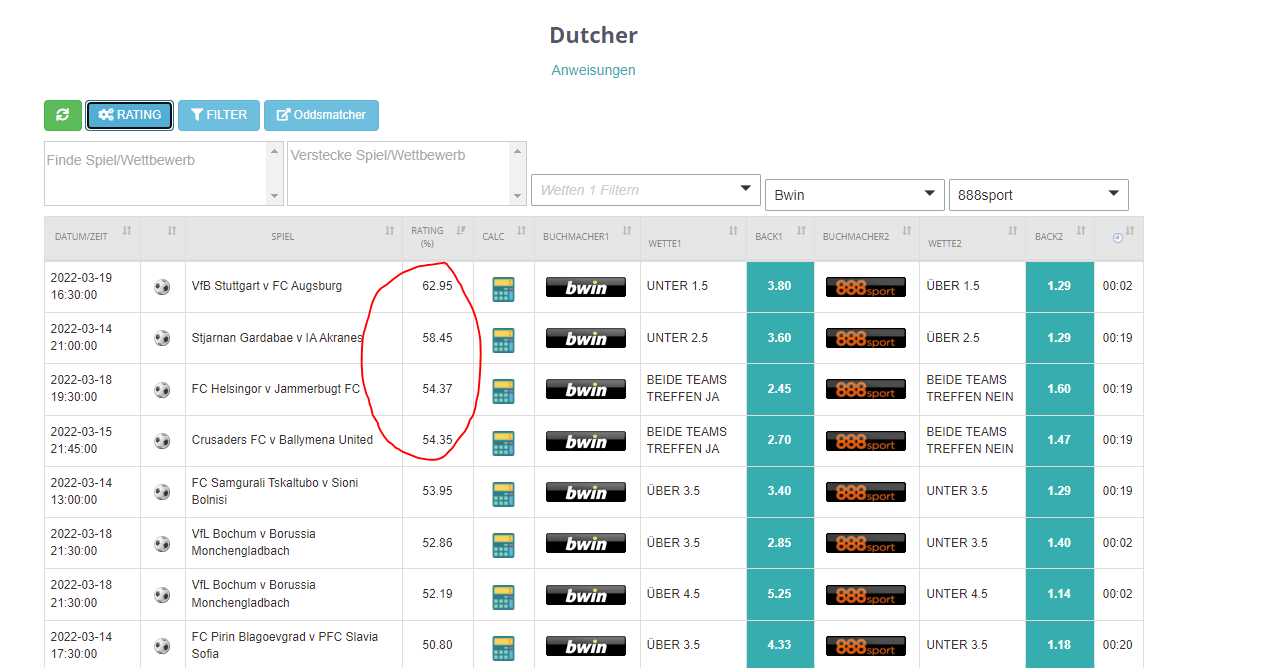Click back odds 3.60 for Stjarnan Gardabae row
Viewport: 1275px width, 668px height.
click(x=780, y=338)
